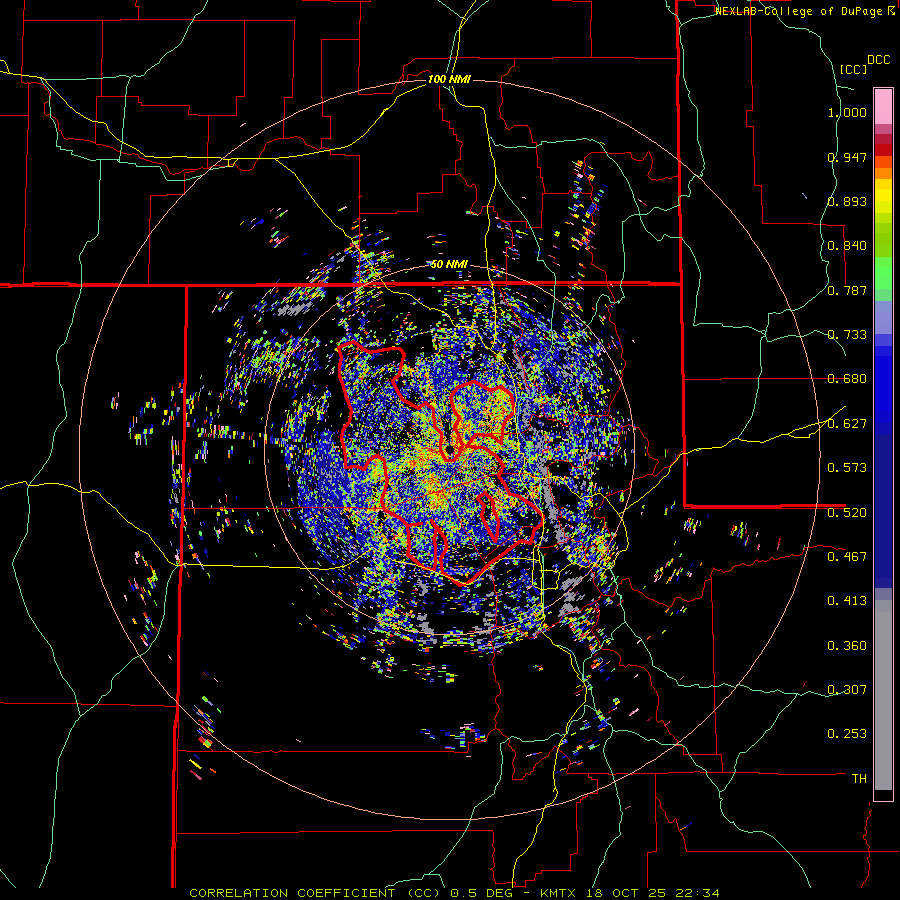Click the 100 NMI range ring label

pyautogui.click(x=449, y=79)
